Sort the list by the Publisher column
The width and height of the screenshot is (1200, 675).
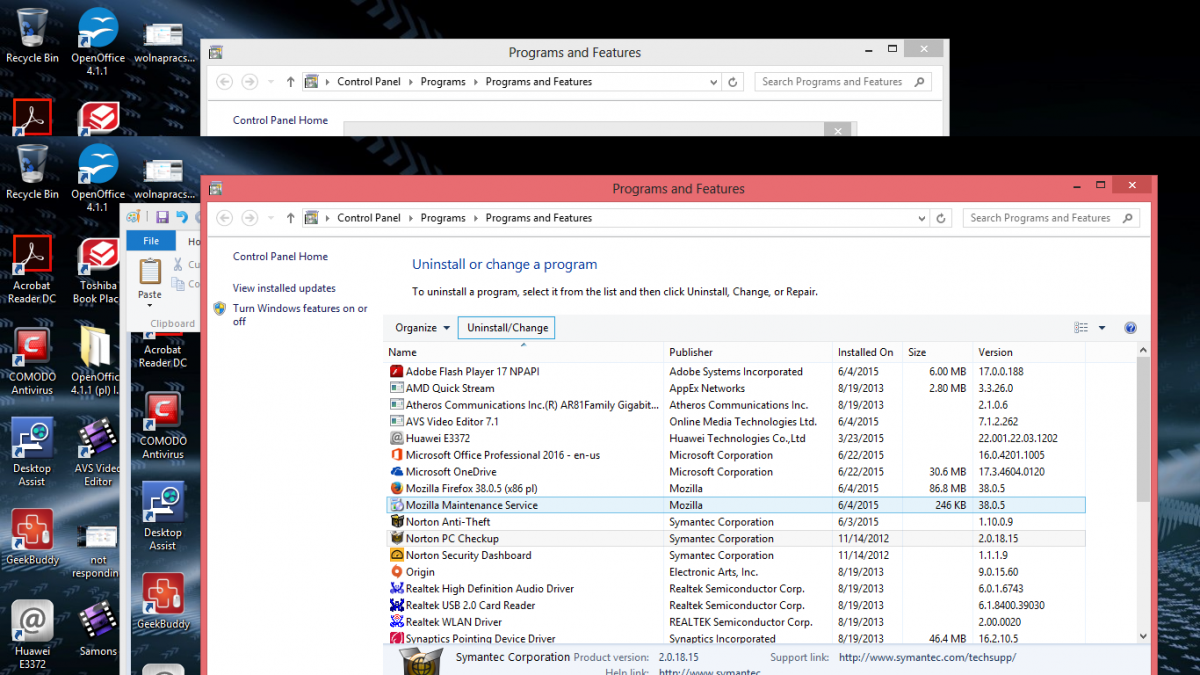[x=750, y=352]
